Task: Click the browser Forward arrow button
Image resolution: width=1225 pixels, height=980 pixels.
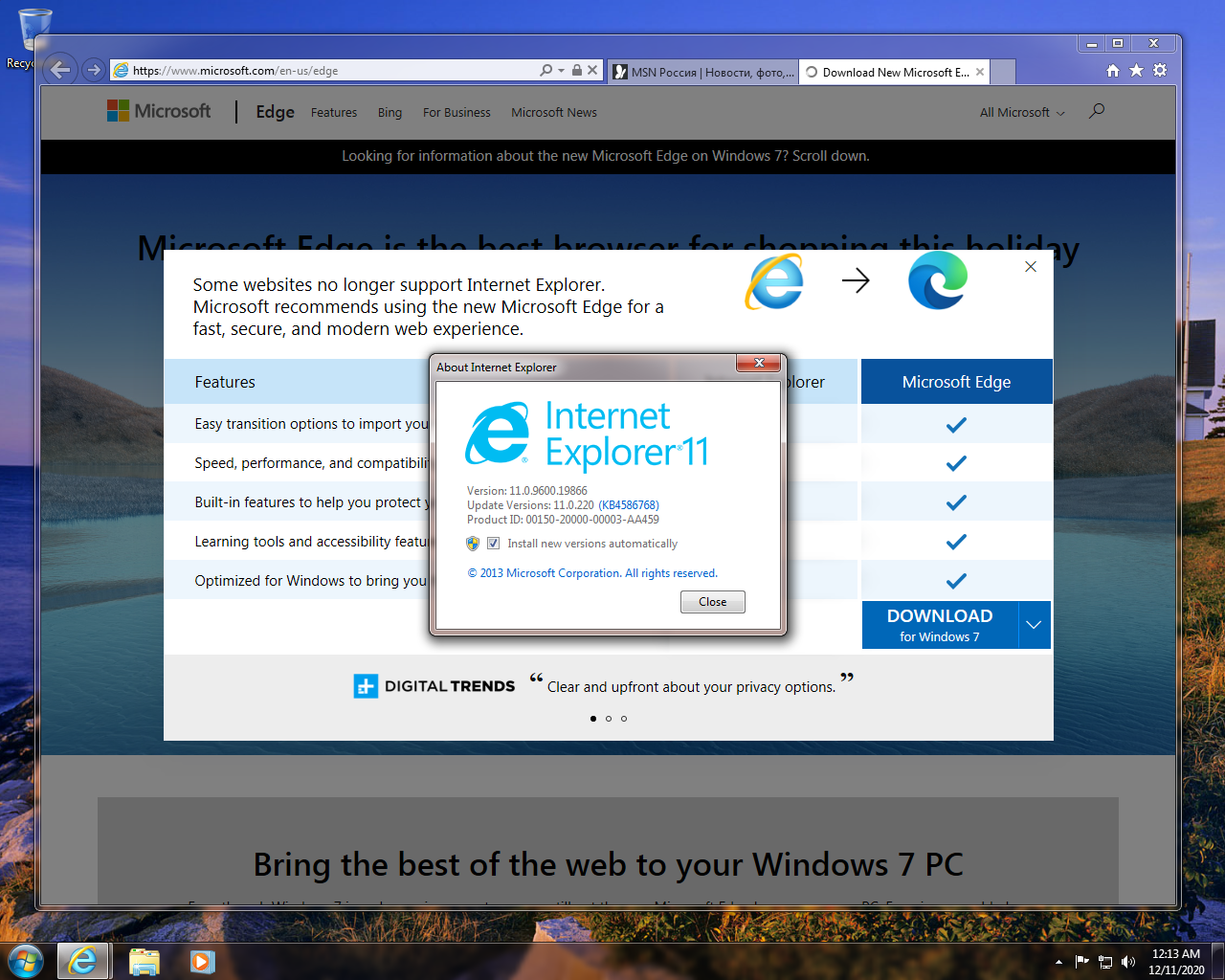Action: pos(94,70)
